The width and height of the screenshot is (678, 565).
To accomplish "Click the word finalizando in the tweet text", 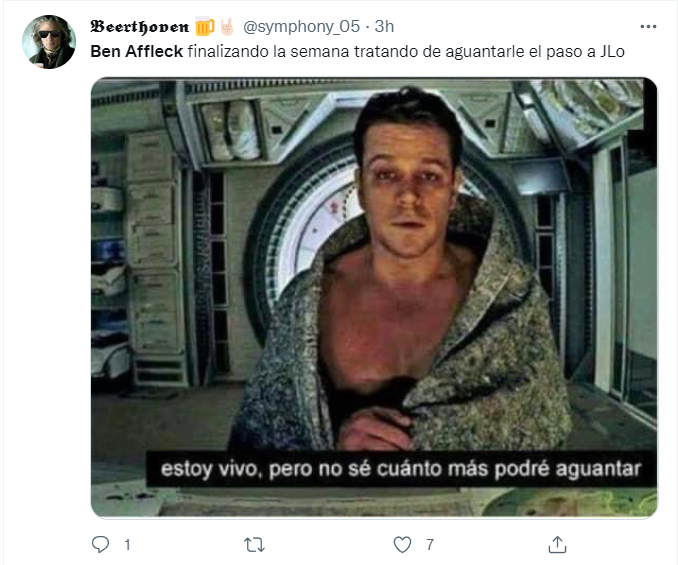I will pyautogui.click(x=228, y=51).
